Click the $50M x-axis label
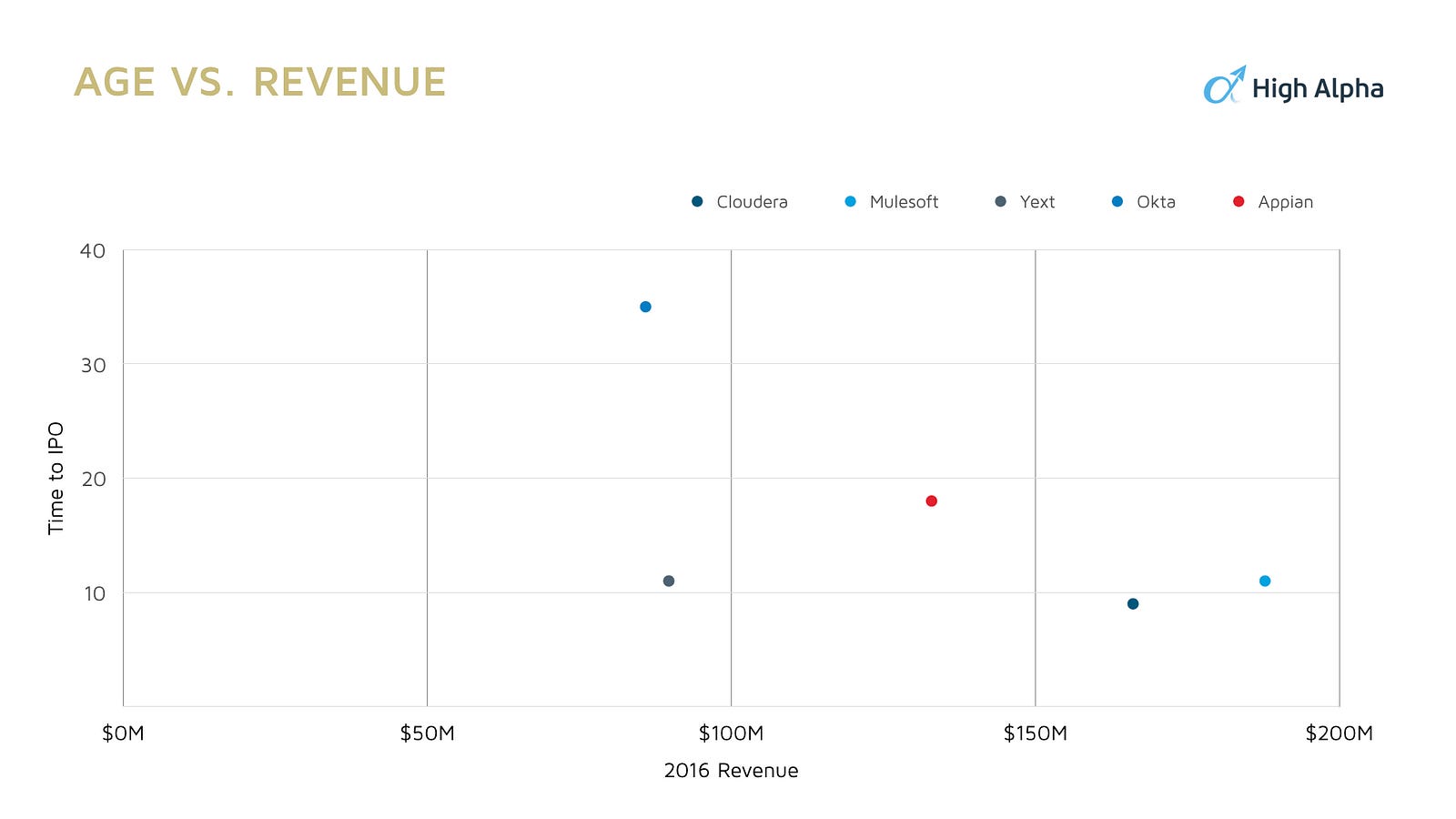The height and width of the screenshot is (819, 1456). click(x=427, y=733)
